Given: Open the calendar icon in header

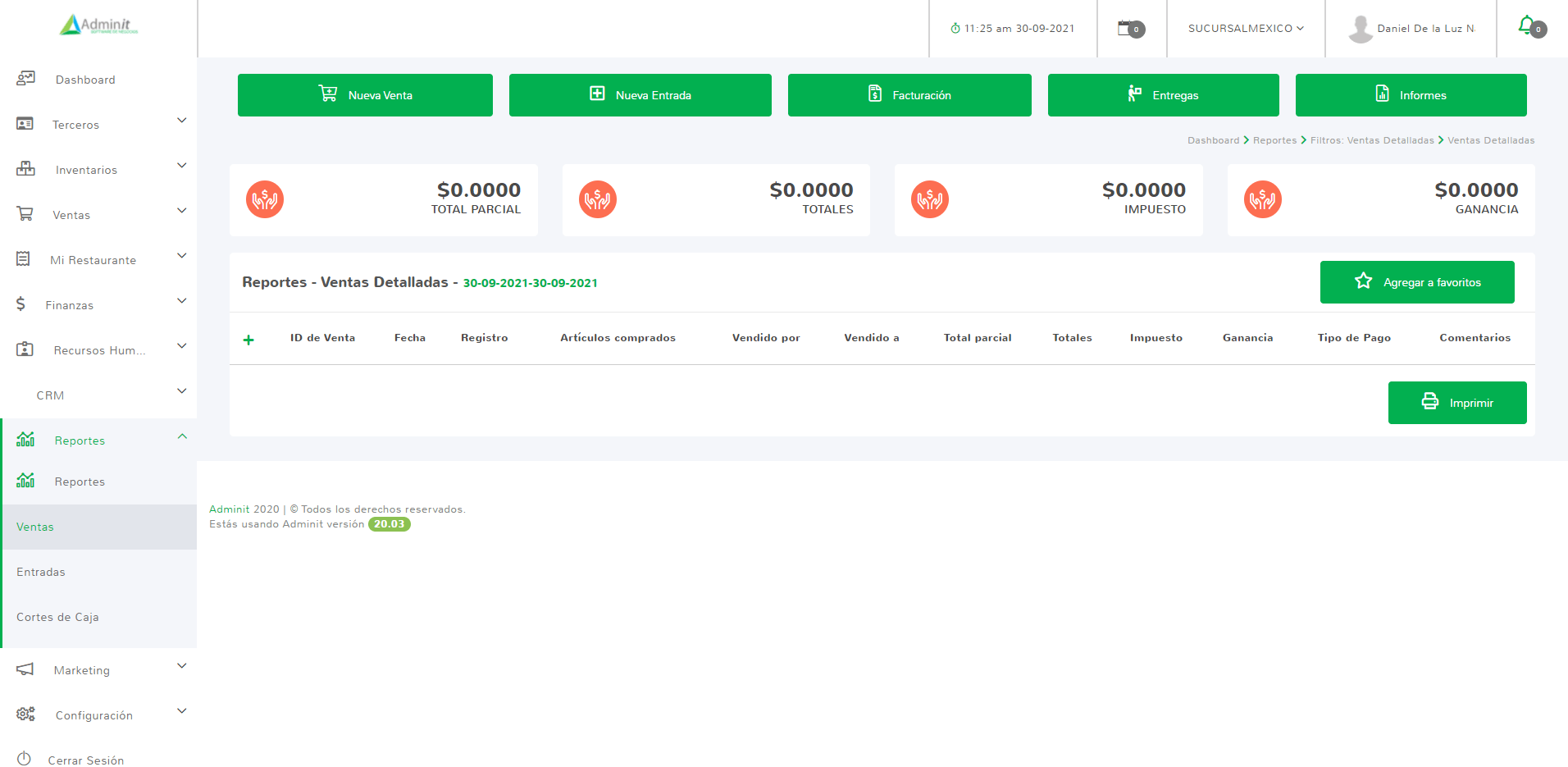Looking at the screenshot, I should 1125,28.
